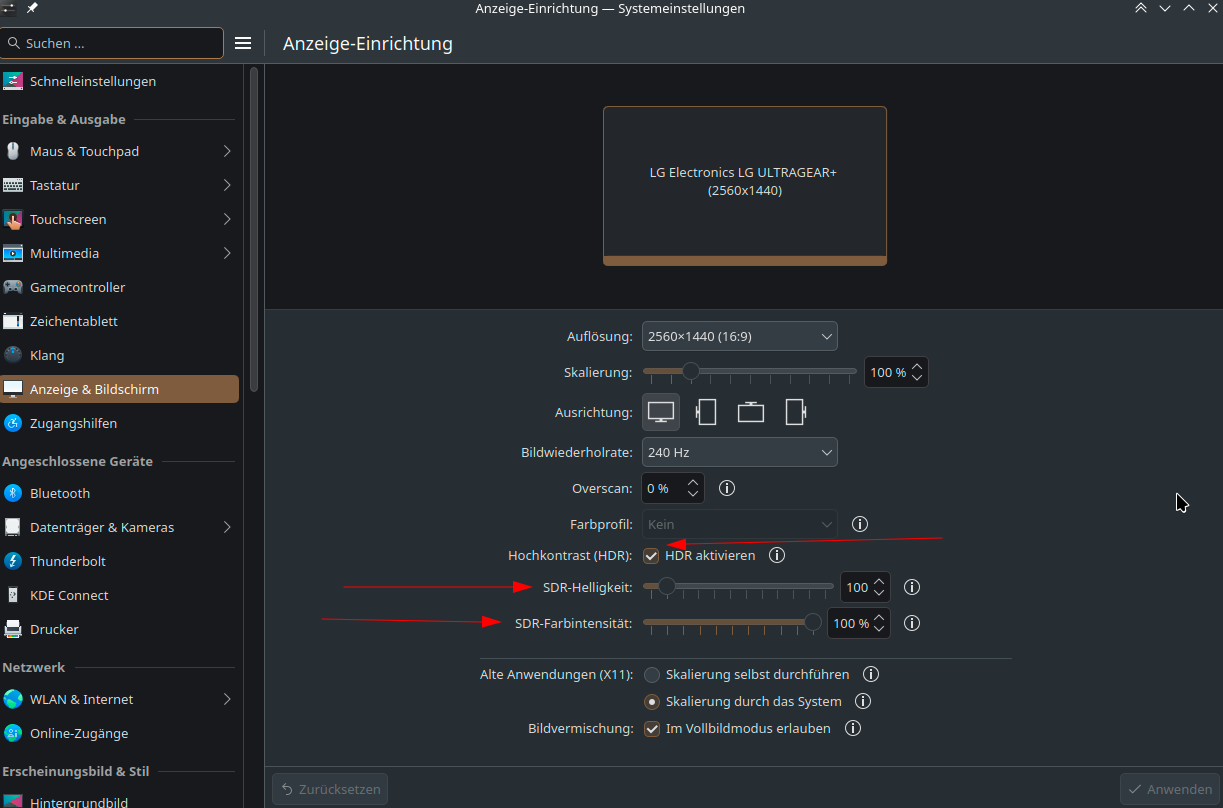Image resolution: width=1223 pixels, height=808 pixels.
Task: Open Bluetooth settings
Action: point(120,493)
